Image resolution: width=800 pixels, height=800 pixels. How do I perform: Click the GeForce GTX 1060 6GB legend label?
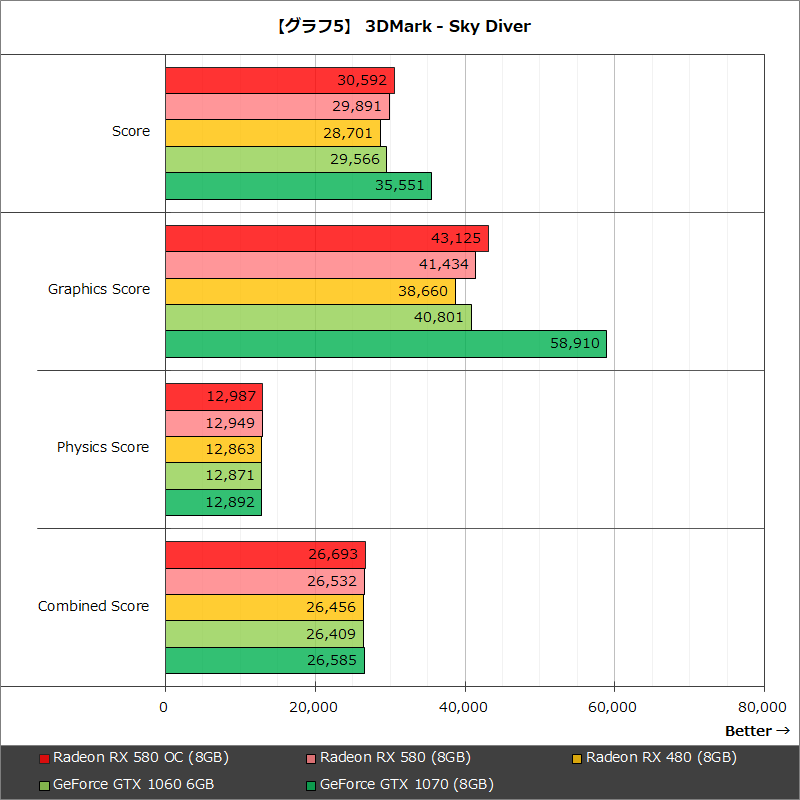tap(134, 784)
